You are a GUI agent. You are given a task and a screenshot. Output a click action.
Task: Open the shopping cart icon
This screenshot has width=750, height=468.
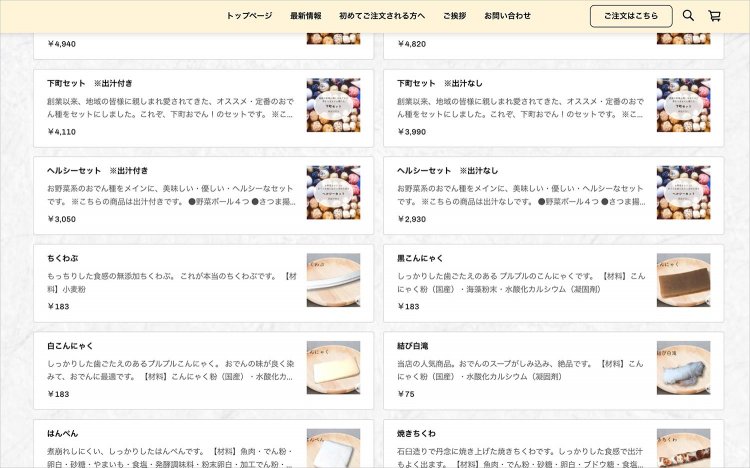pyautogui.click(x=714, y=16)
